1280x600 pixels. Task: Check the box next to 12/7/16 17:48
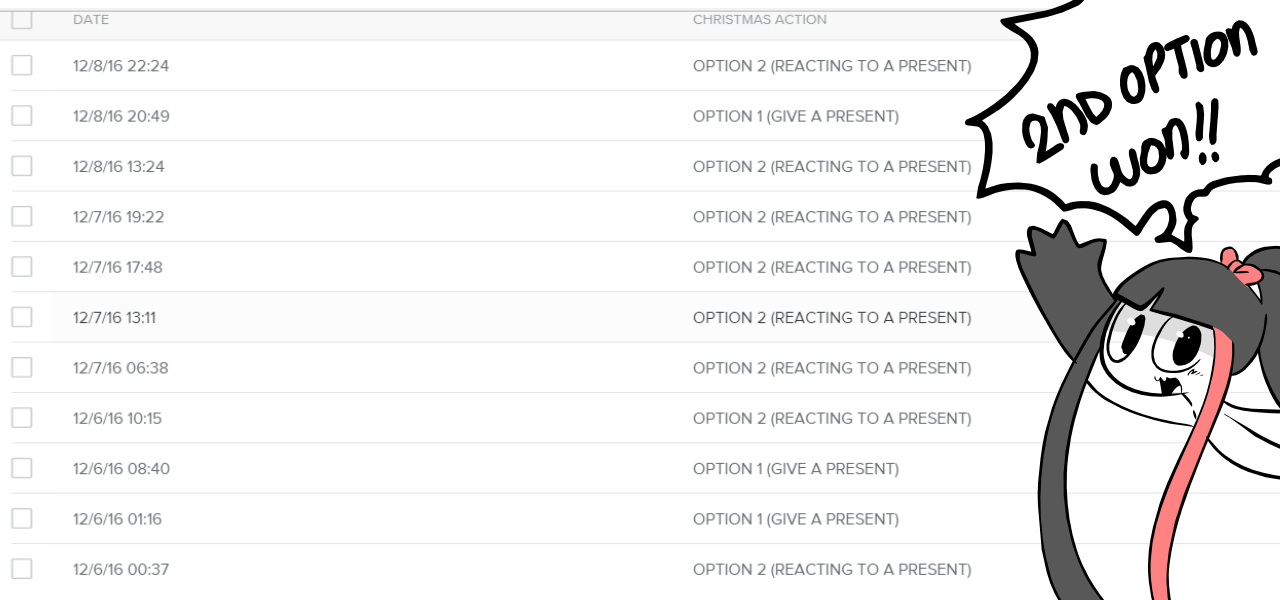coord(22,267)
